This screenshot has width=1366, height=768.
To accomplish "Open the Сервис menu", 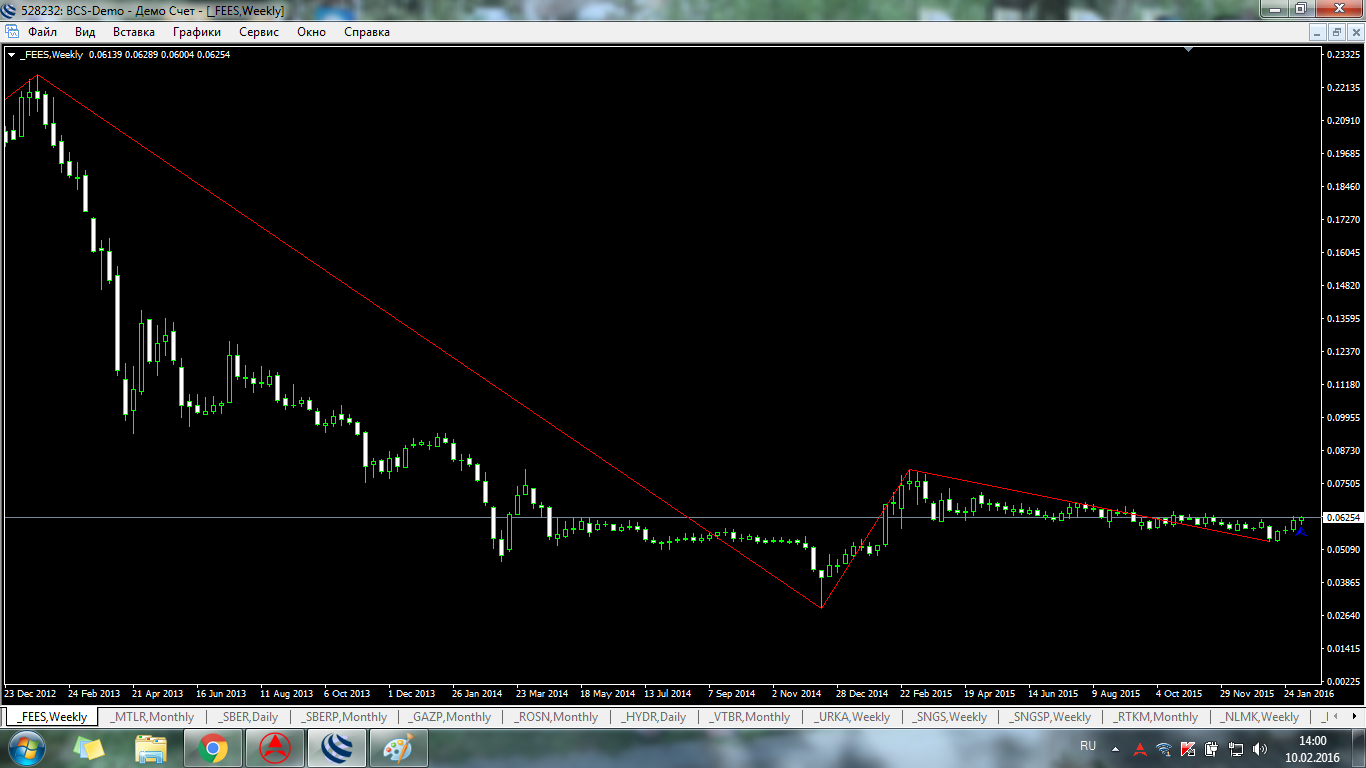I will [259, 32].
